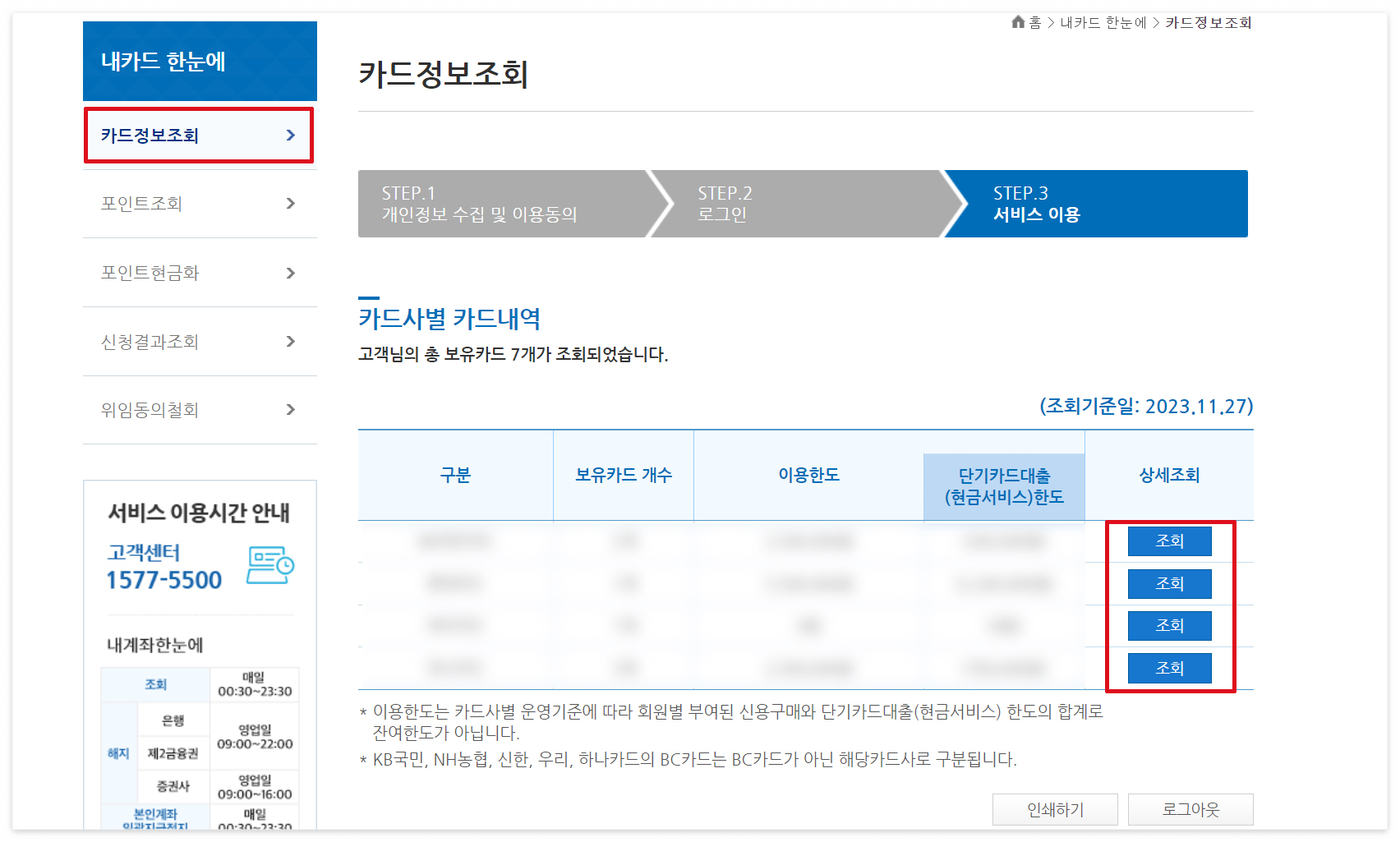The image size is (1400, 842).
Task: Click the customer center monitor icon
Action: (271, 564)
